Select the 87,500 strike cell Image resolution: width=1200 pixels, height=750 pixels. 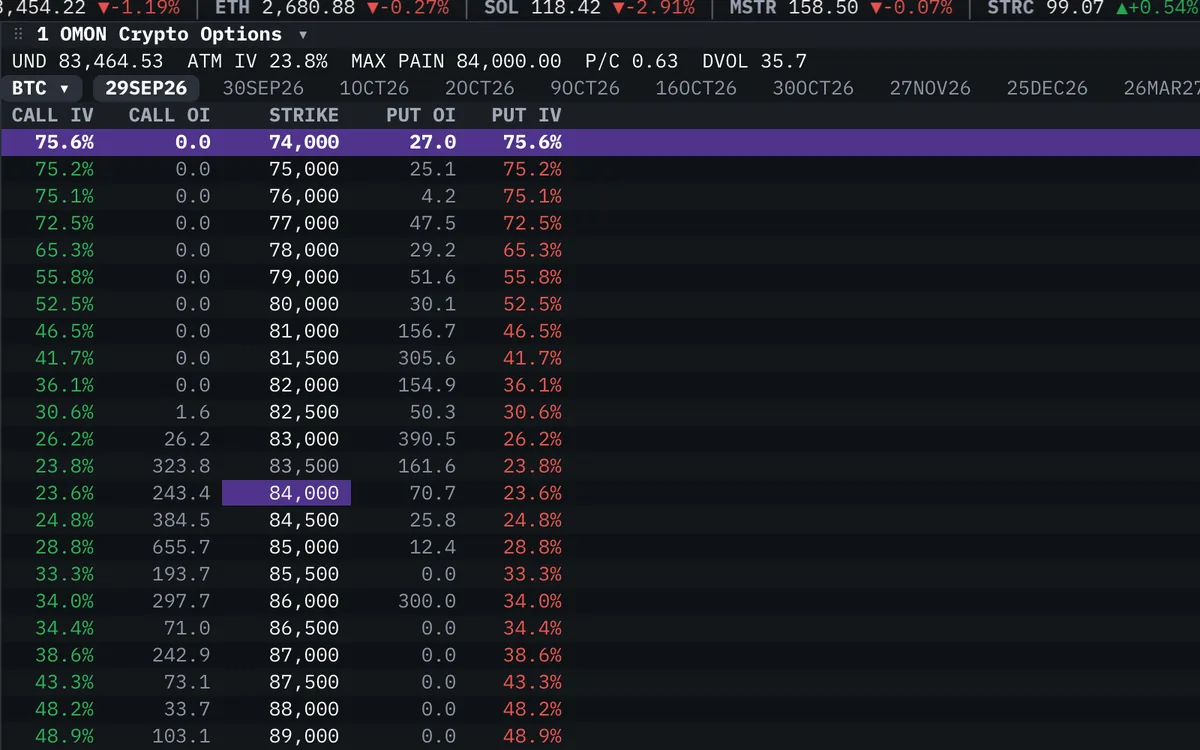tap(304, 682)
